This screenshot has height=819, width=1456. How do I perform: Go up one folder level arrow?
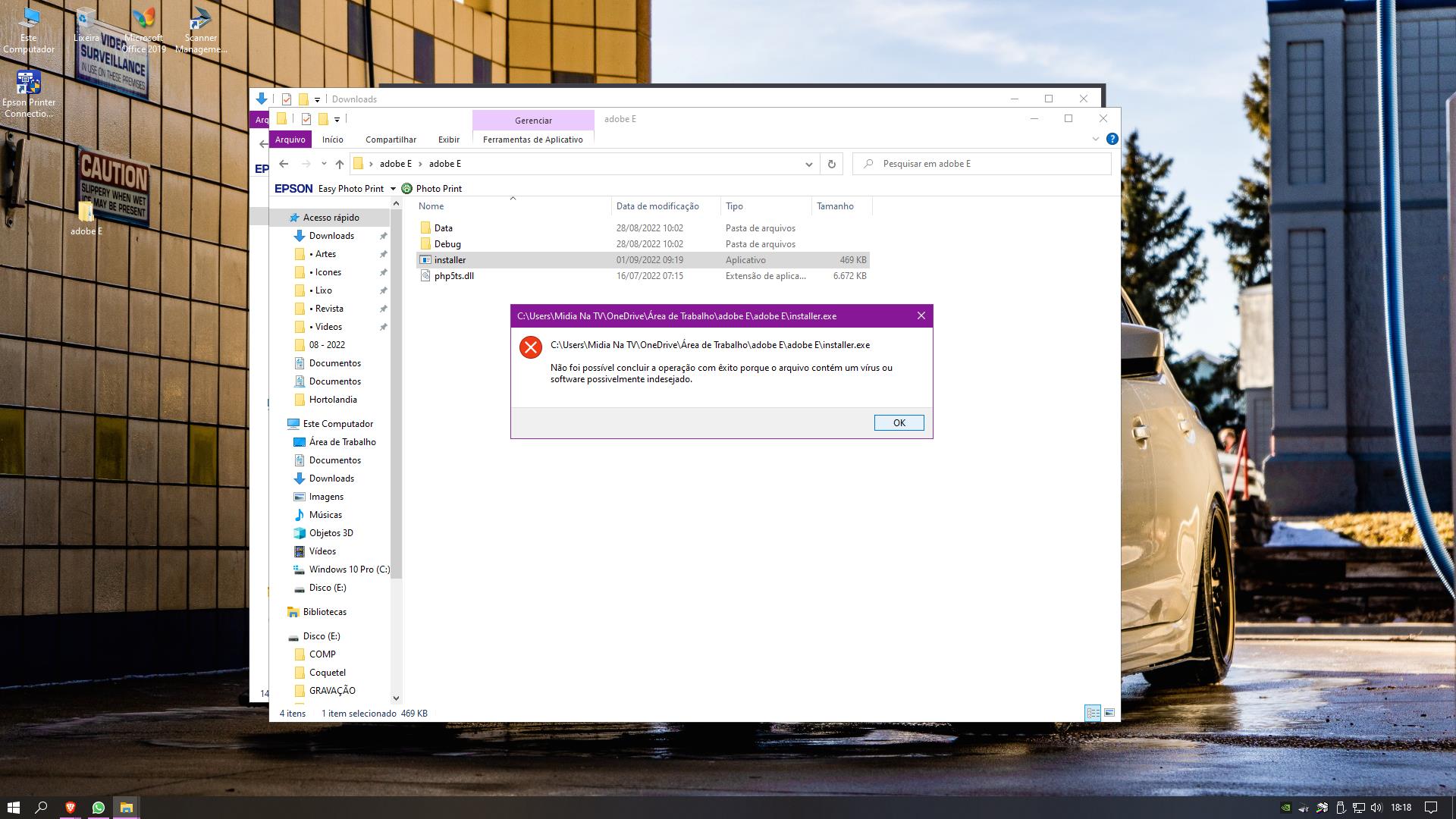point(339,164)
